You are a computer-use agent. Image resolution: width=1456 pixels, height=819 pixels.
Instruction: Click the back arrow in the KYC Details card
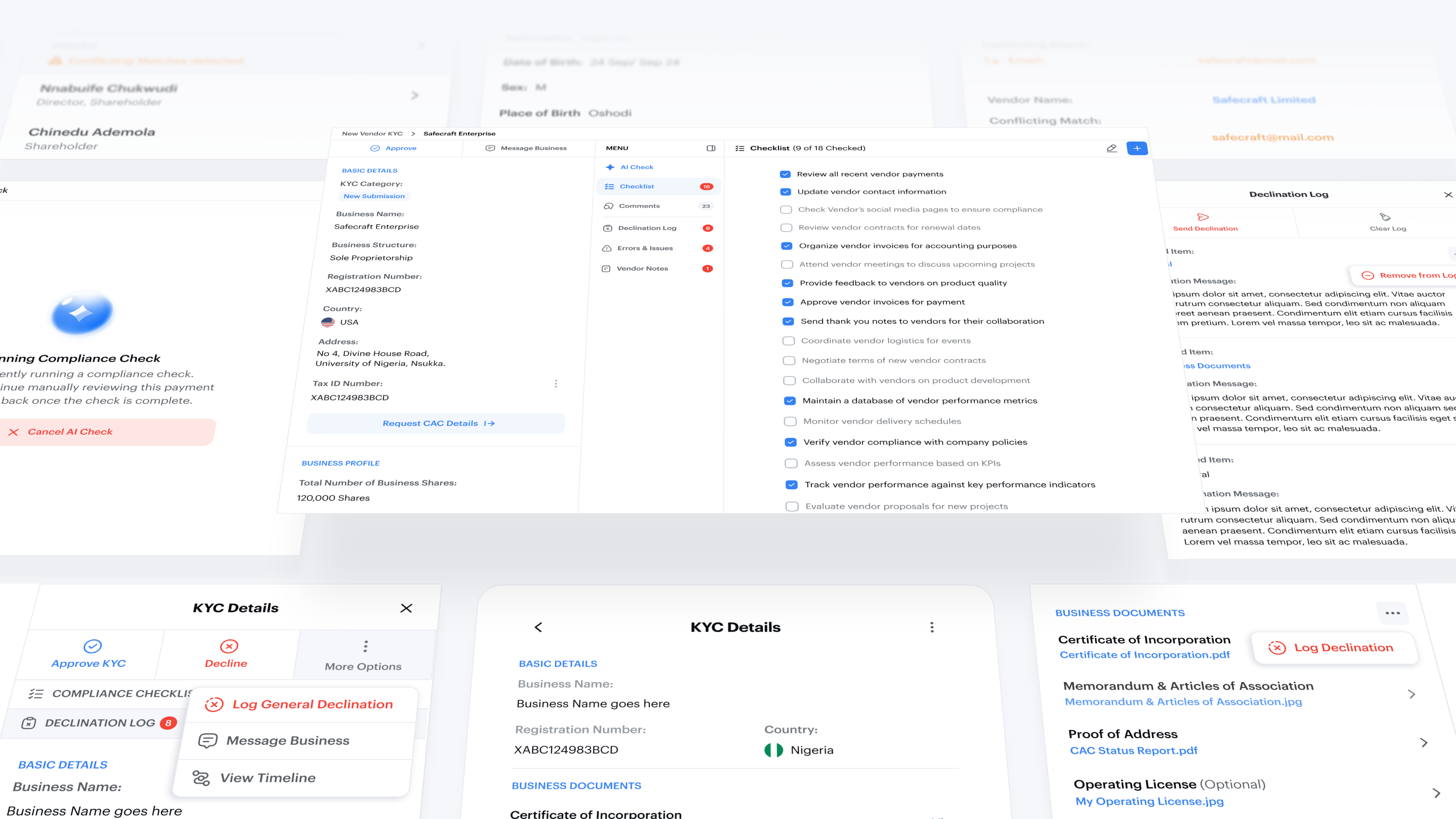[x=538, y=627]
